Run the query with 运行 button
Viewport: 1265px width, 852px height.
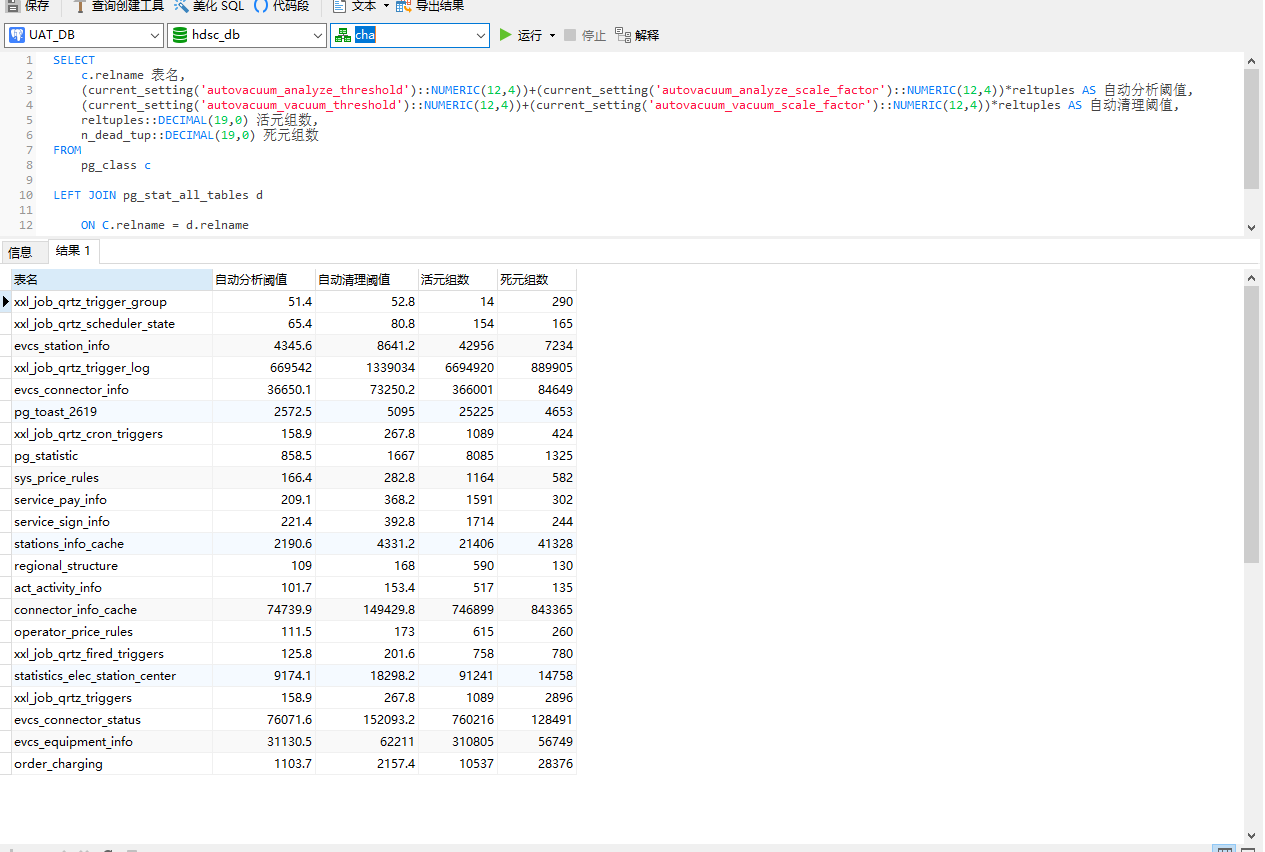[521, 35]
